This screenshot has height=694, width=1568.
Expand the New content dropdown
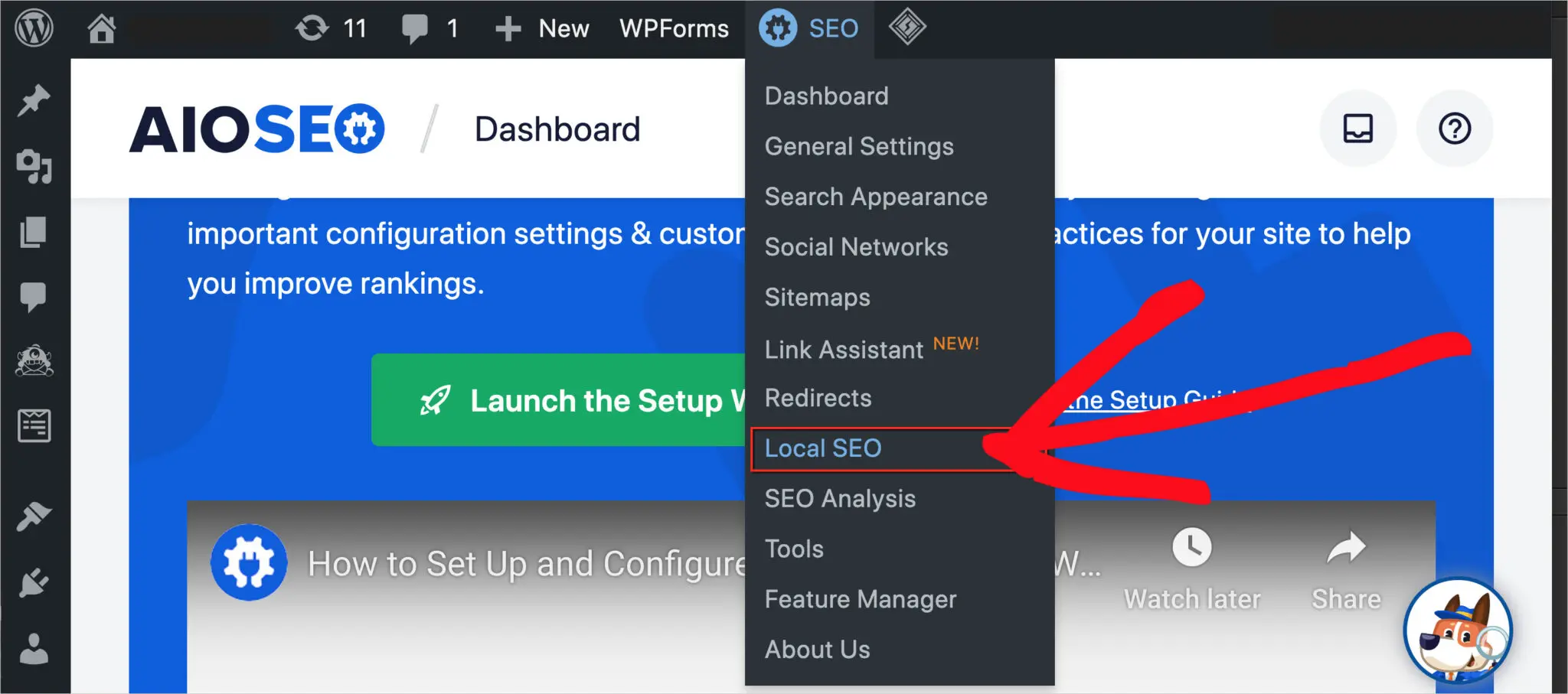pos(541,28)
